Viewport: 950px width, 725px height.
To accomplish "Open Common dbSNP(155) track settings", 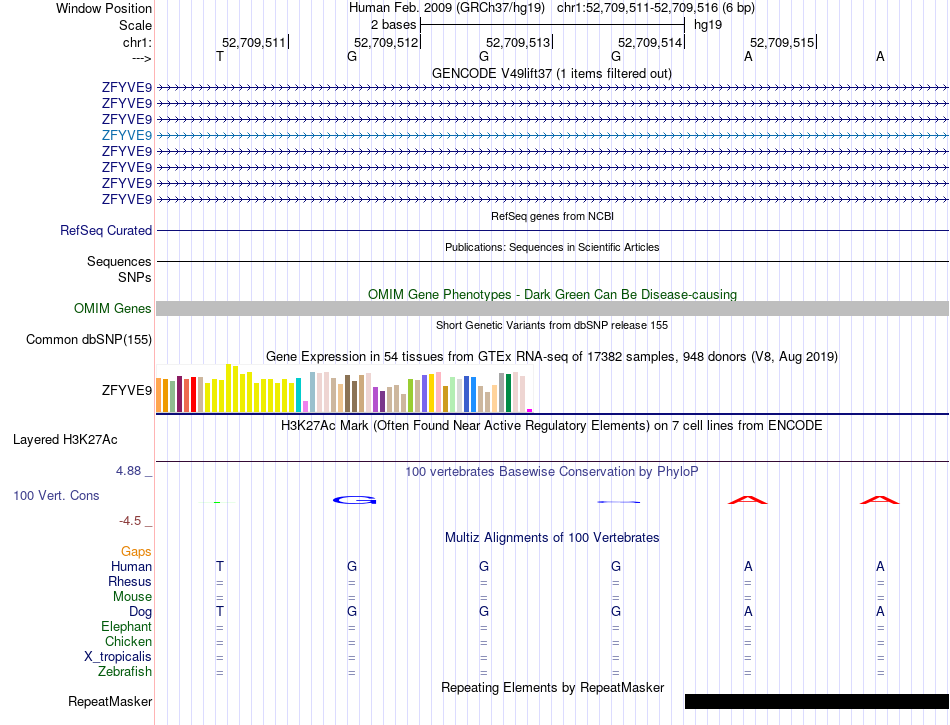I will (x=89, y=339).
